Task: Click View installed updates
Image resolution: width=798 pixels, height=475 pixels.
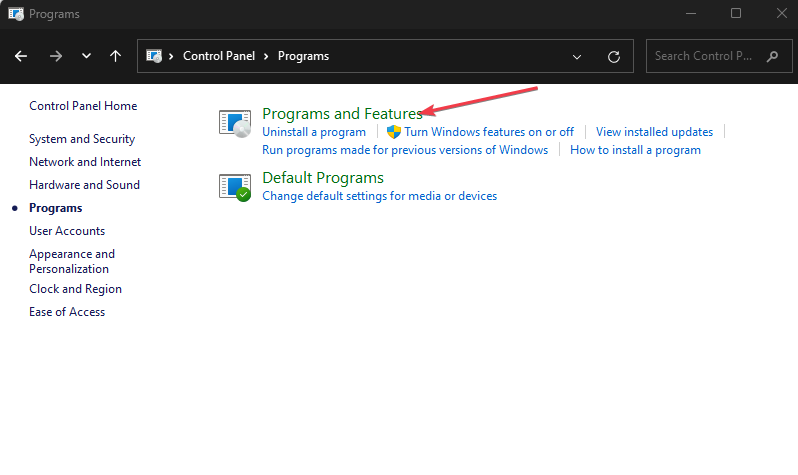Action: point(654,132)
